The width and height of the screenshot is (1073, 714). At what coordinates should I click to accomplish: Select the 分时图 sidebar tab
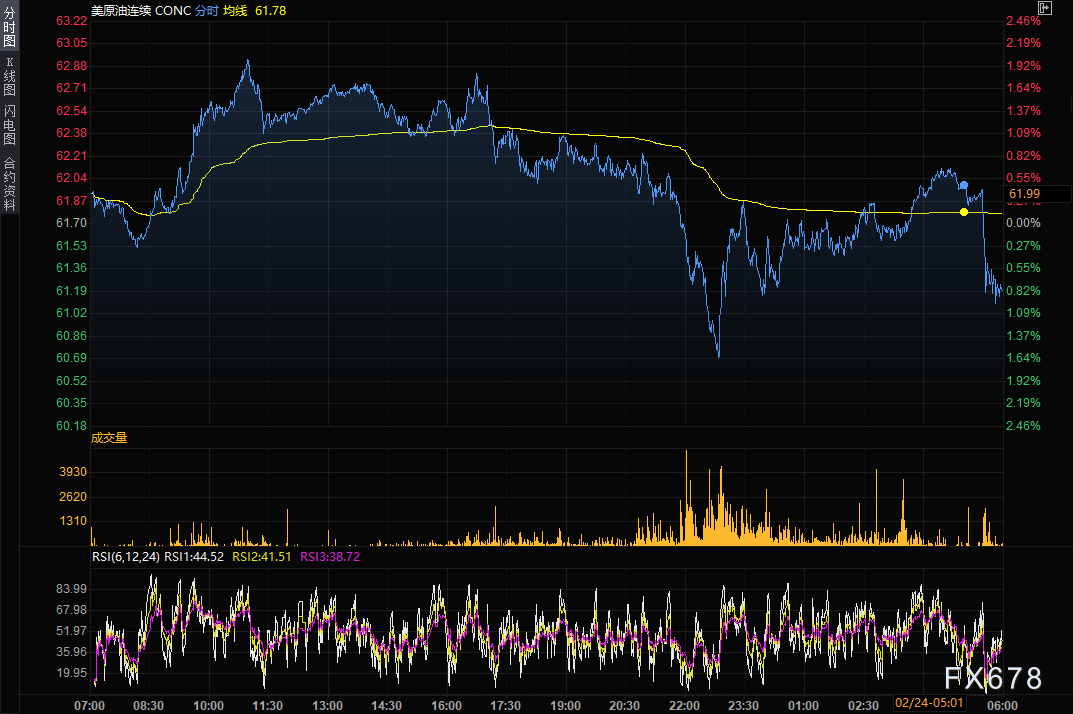[10, 26]
